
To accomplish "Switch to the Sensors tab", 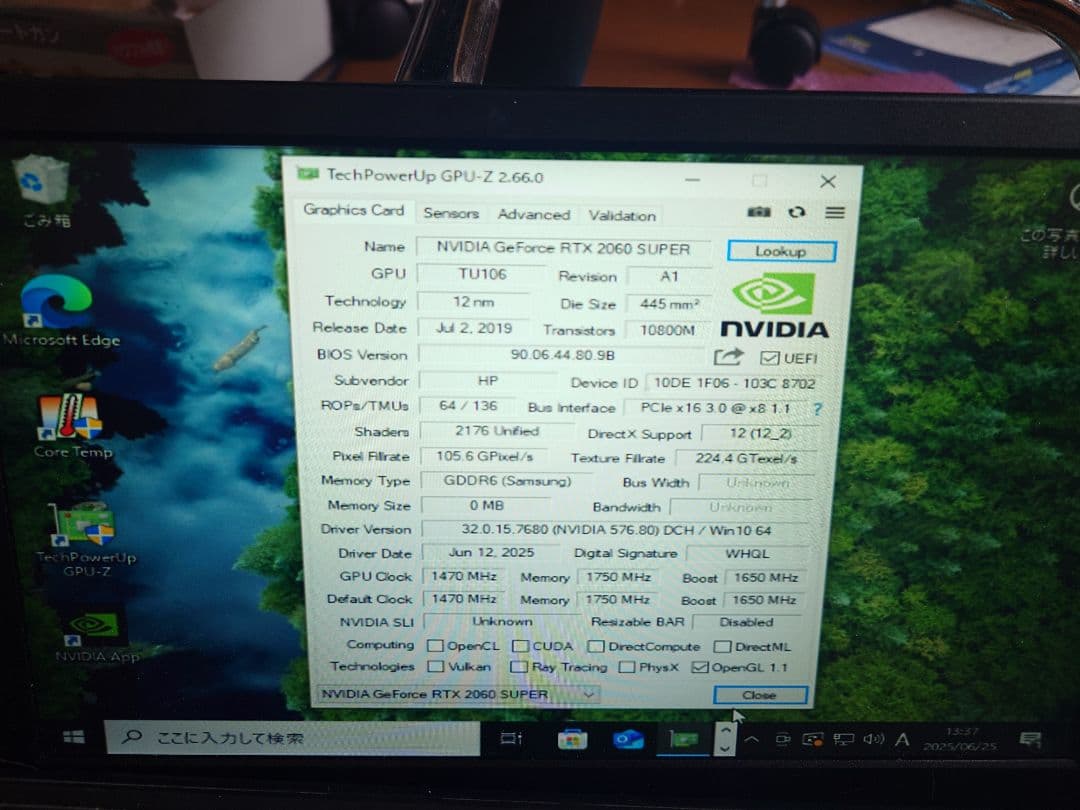I will pyautogui.click(x=451, y=213).
